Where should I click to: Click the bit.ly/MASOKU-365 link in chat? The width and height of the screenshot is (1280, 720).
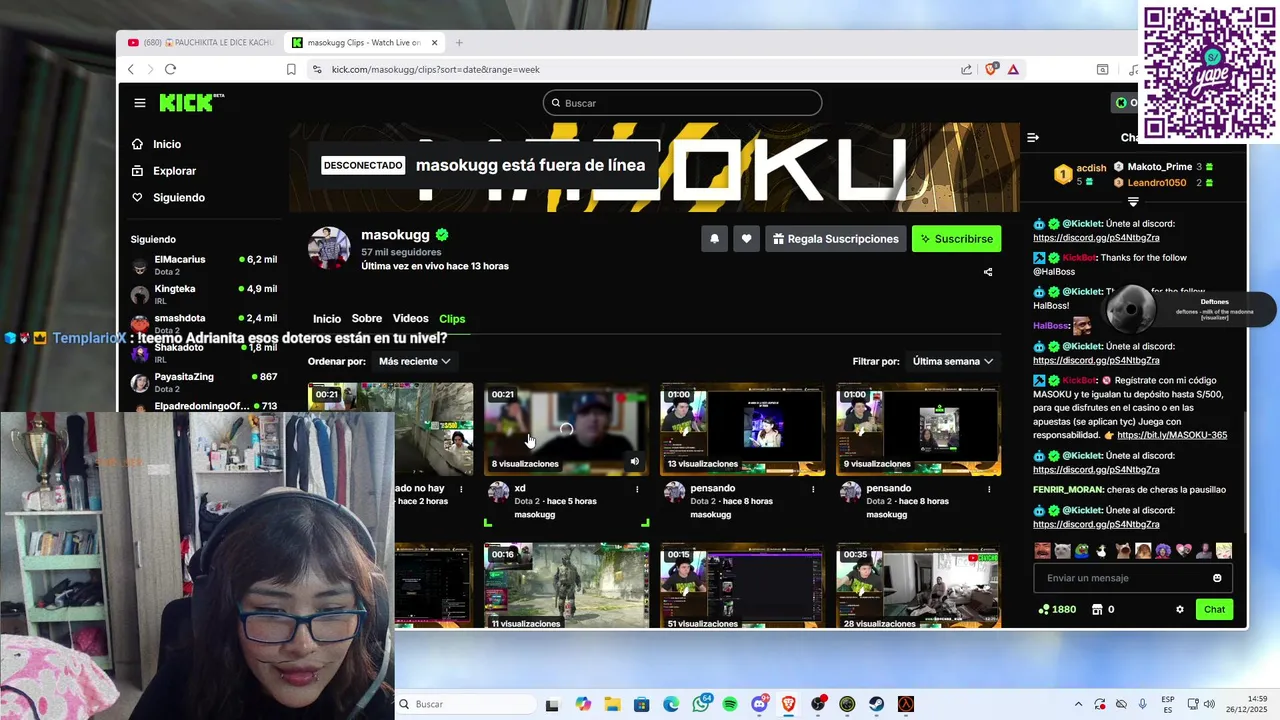[x=1172, y=435]
